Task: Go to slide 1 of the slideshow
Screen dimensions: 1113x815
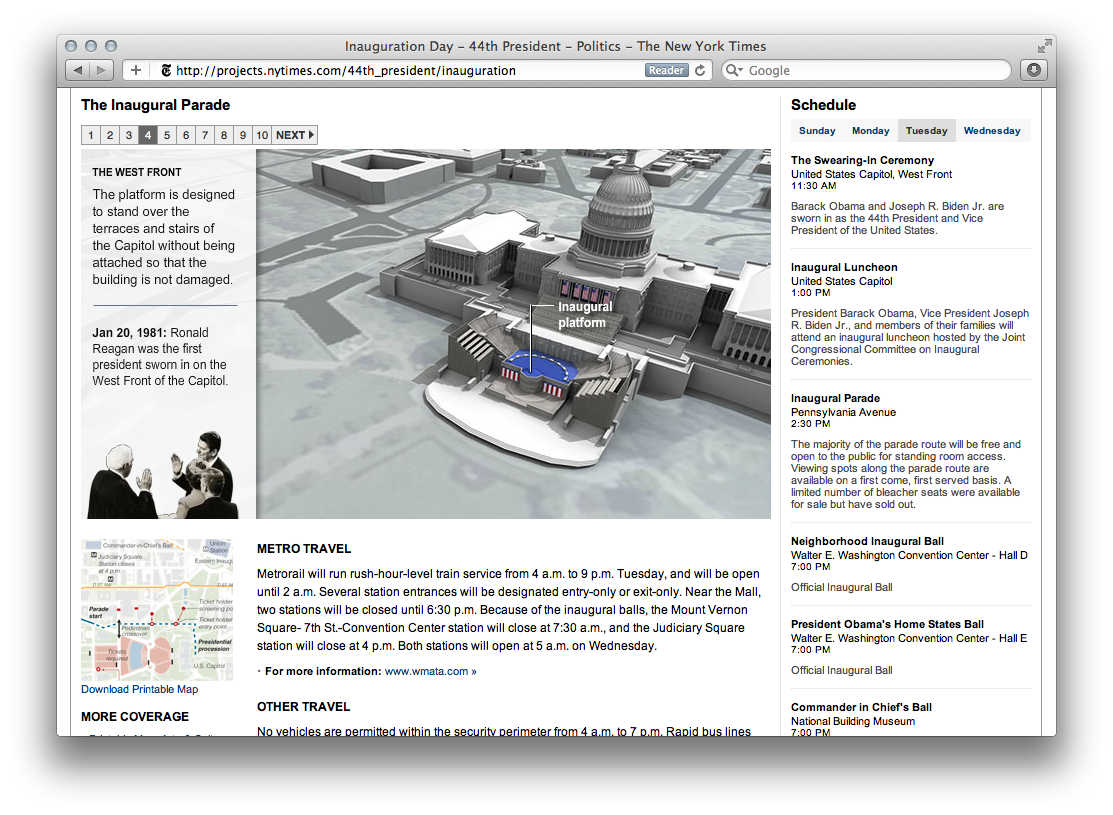Action: [x=91, y=135]
